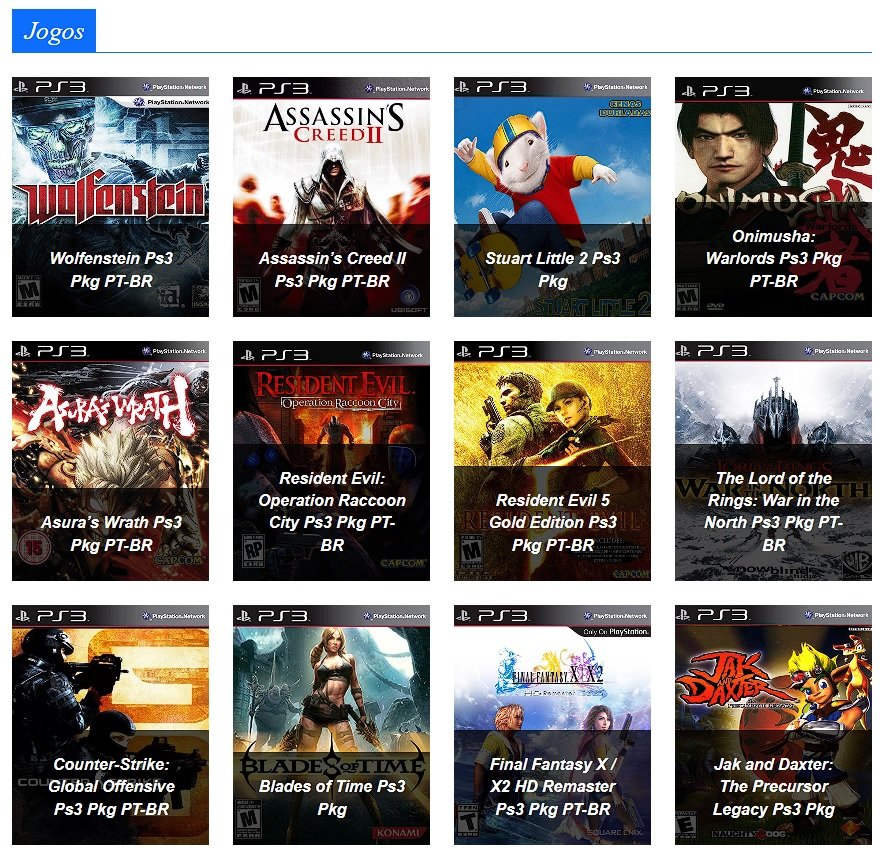
Task: Open Resident Evil: Operation Raccoon City title link
Action: click(331, 511)
